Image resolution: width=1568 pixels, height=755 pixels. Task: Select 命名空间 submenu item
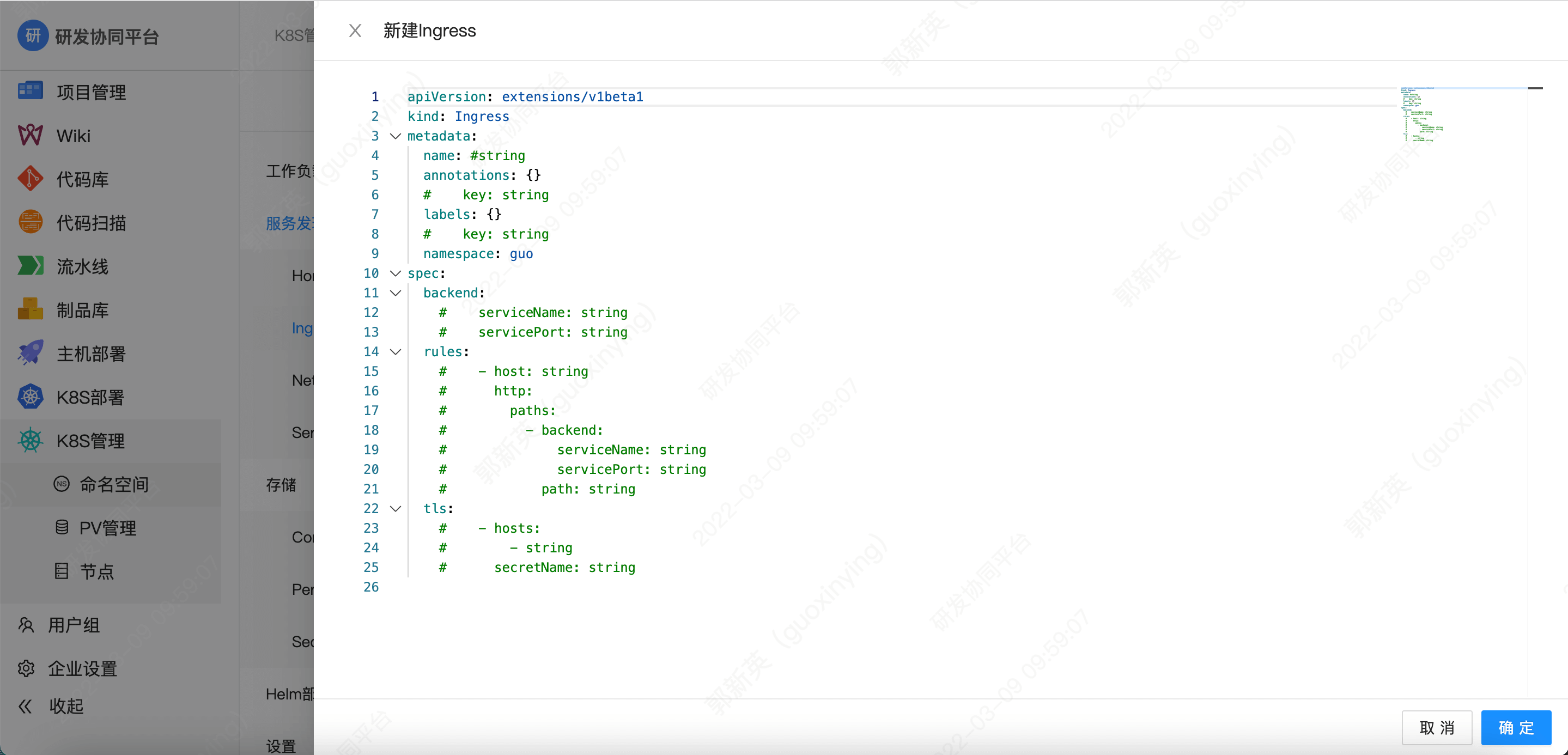tap(114, 484)
